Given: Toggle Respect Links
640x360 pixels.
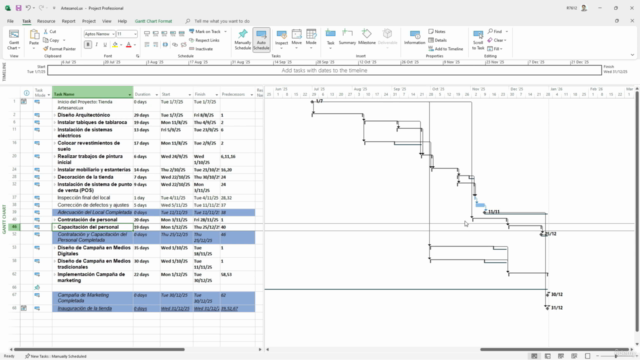Looking at the screenshot, I should point(204,40).
